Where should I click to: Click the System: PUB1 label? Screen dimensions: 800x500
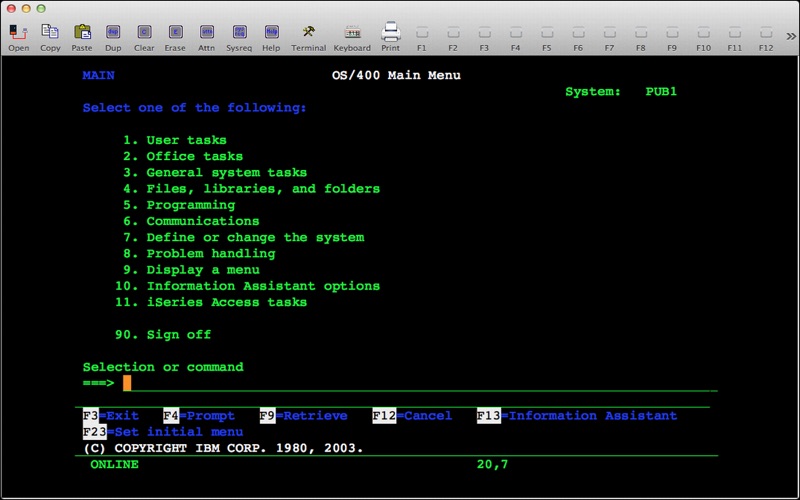[x=621, y=92]
